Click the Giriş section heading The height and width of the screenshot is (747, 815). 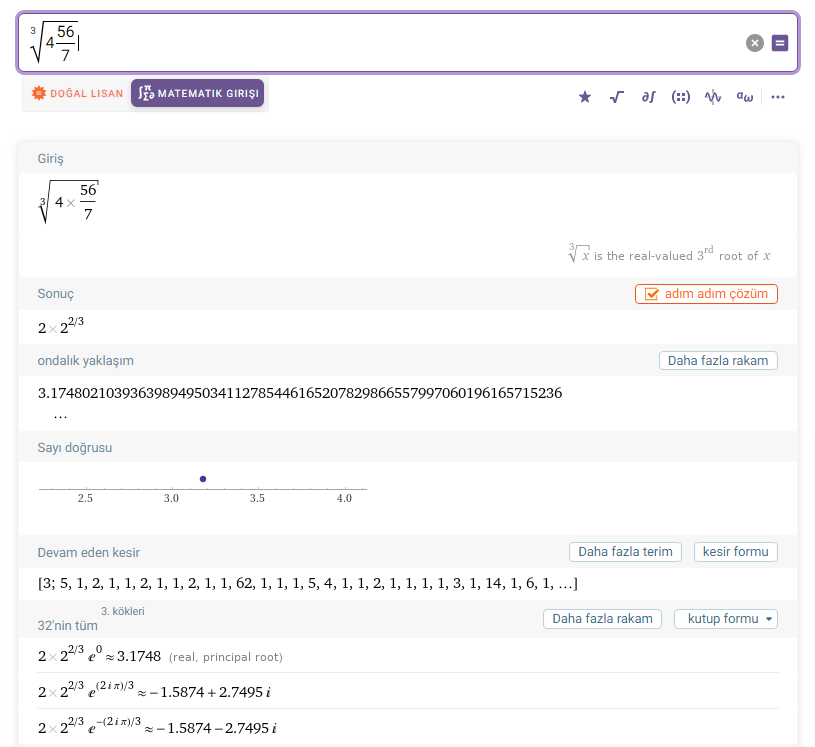point(50,159)
